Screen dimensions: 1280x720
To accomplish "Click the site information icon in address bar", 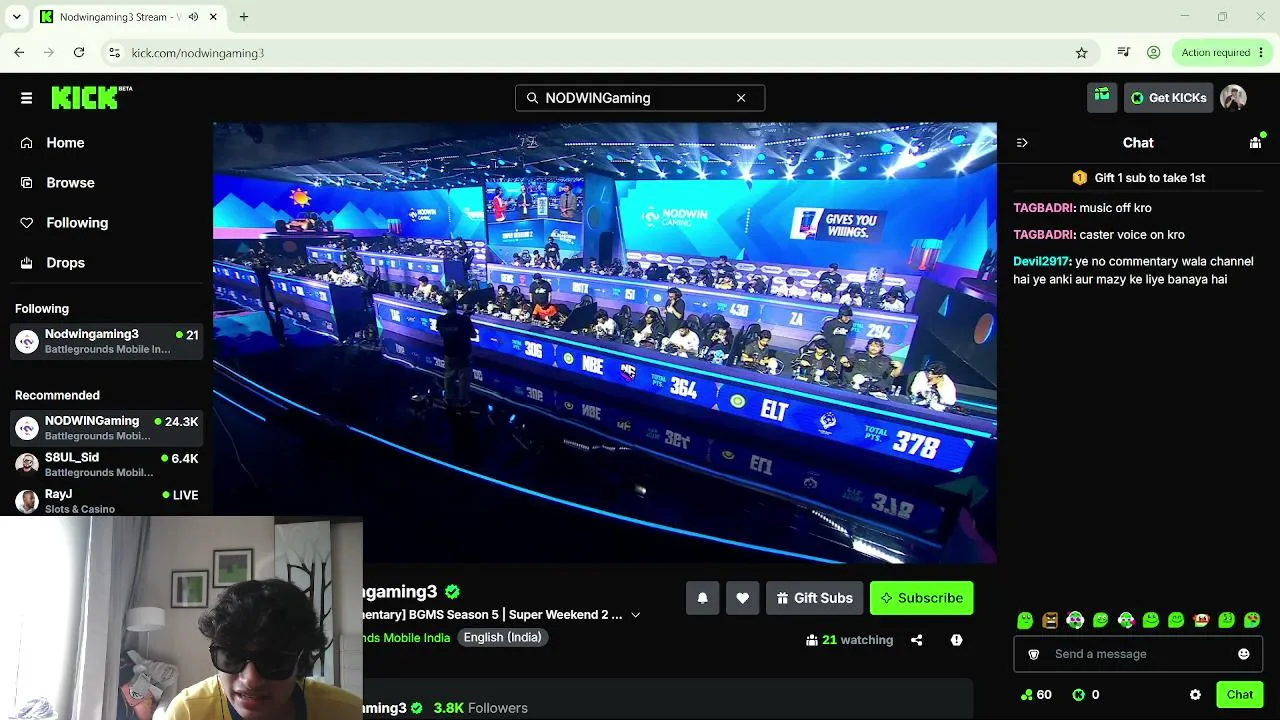I will pos(115,53).
